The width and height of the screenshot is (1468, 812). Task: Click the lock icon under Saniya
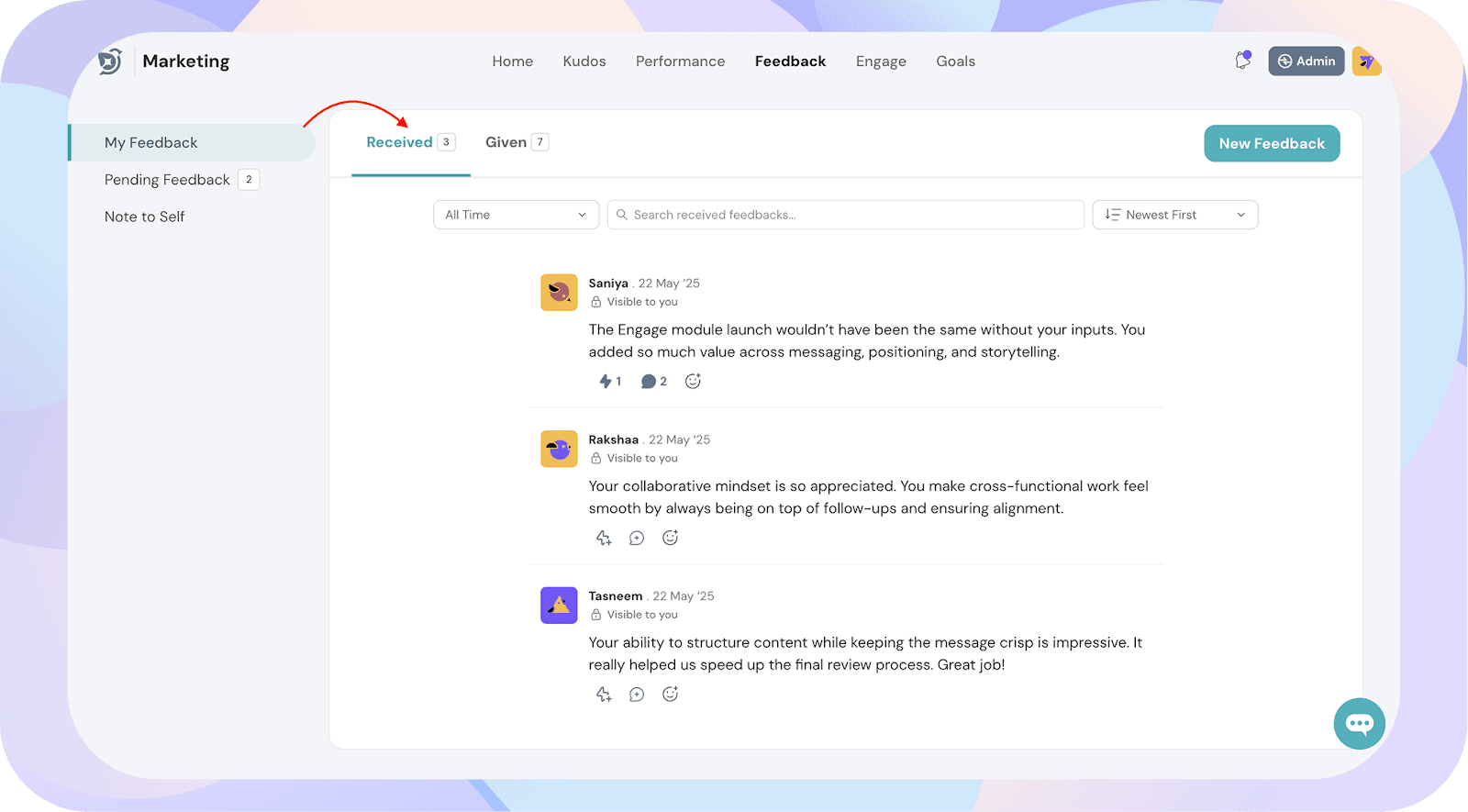596,302
